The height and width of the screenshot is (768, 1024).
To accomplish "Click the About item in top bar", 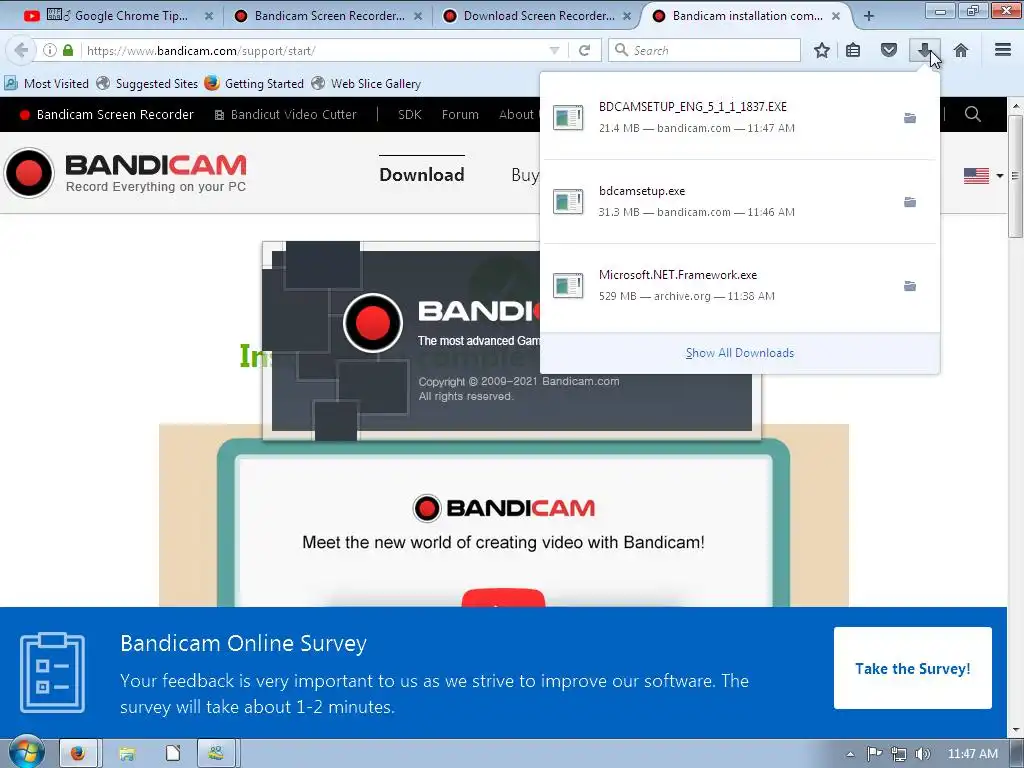I will point(519,114).
